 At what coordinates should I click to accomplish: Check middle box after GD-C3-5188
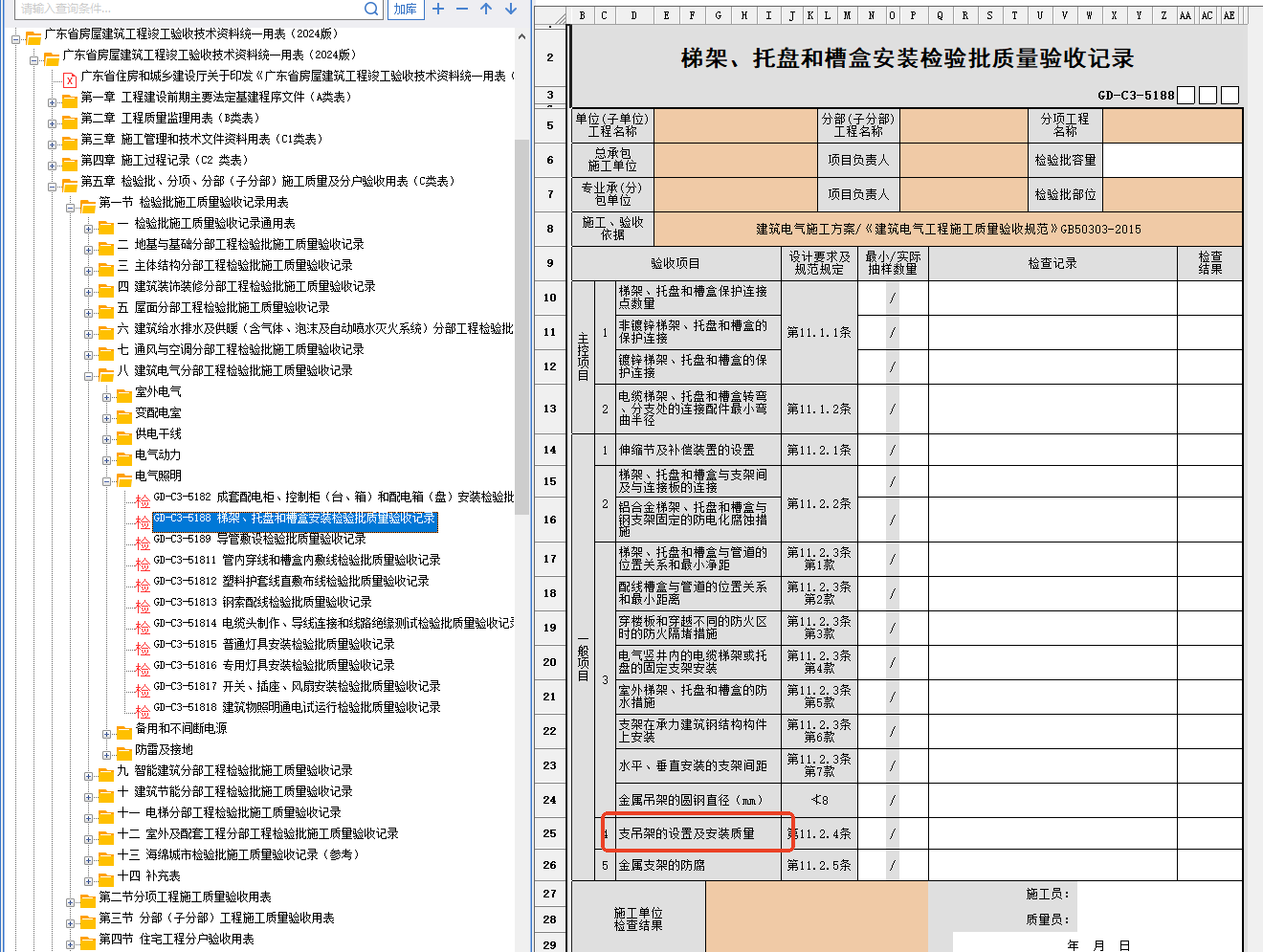(1208, 95)
